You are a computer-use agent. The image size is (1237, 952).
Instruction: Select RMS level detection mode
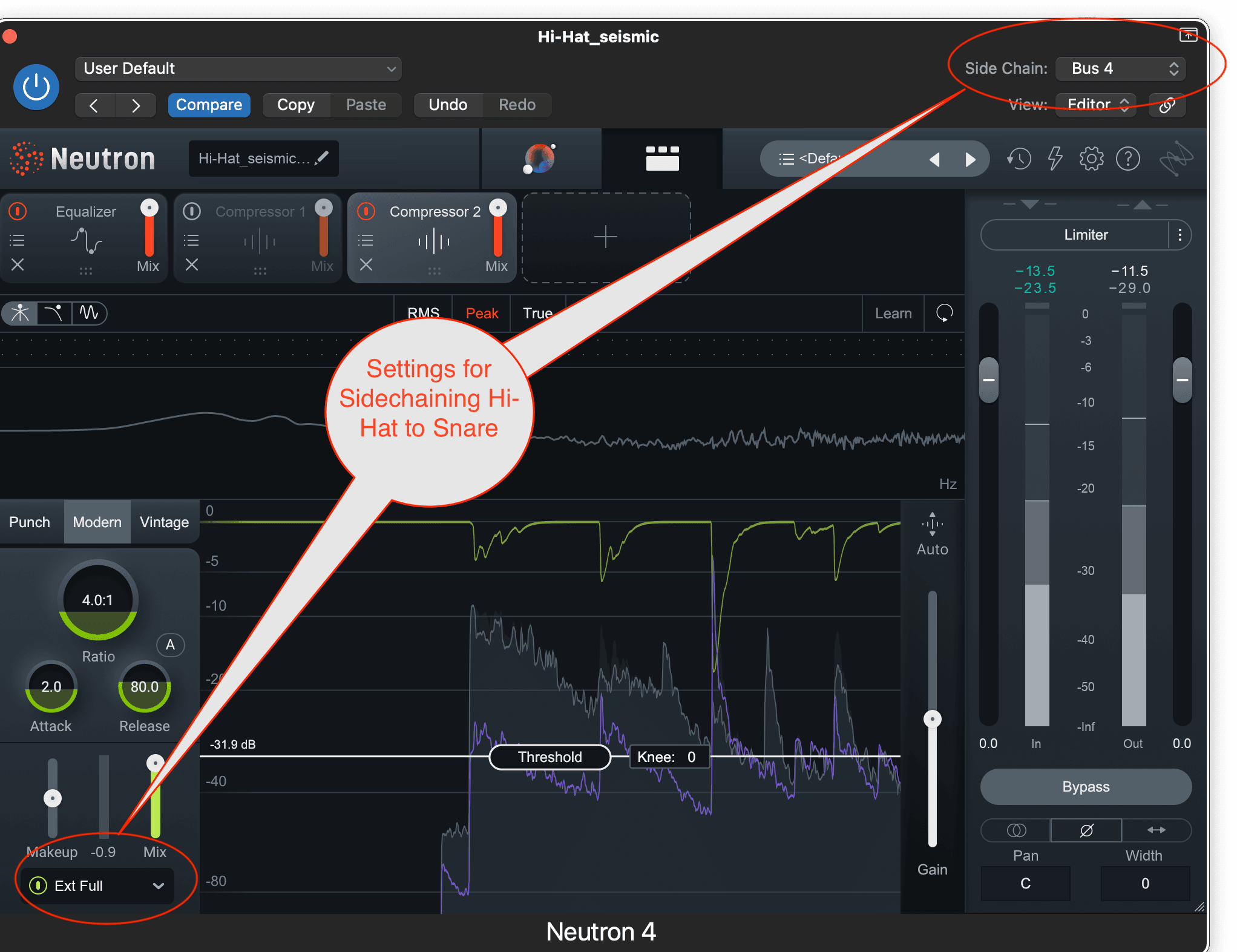pos(423,314)
